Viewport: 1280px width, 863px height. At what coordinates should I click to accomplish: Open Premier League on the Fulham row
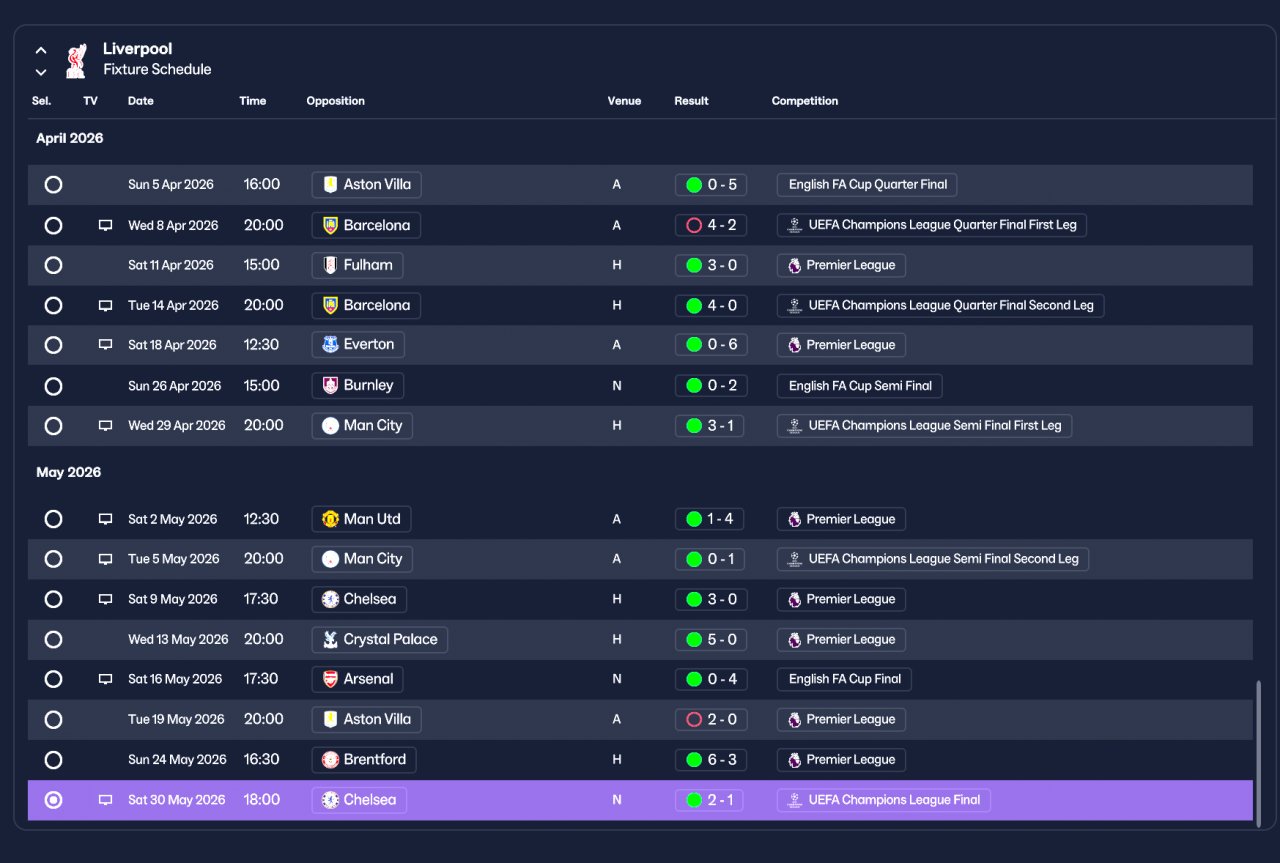[x=842, y=265]
